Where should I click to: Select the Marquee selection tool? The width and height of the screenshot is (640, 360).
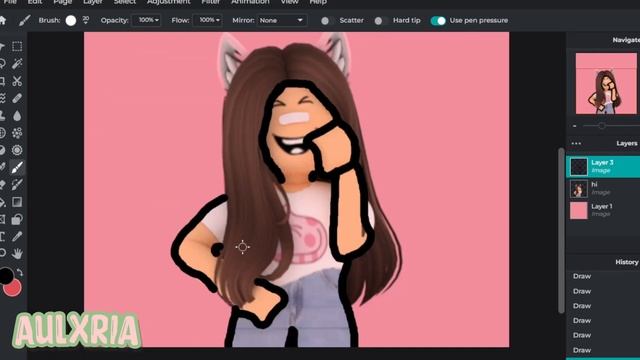point(17,46)
